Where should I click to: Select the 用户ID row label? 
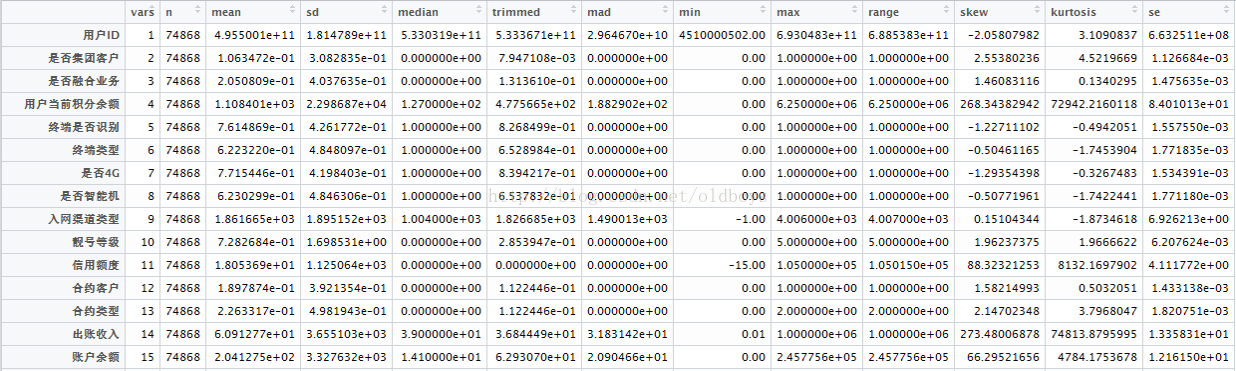coord(101,36)
